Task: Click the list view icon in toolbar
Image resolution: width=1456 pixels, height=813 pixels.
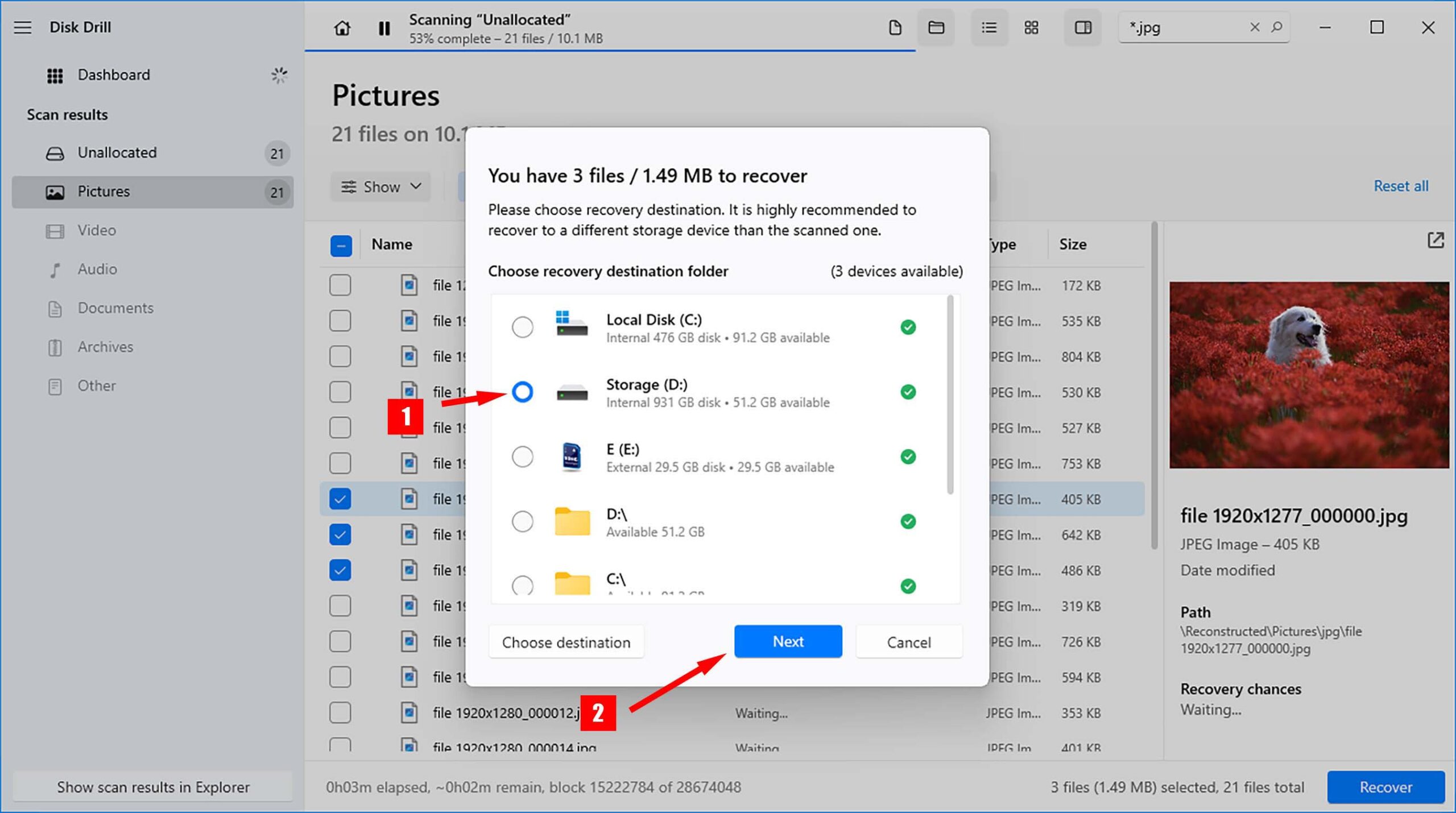Action: pos(988,27)
